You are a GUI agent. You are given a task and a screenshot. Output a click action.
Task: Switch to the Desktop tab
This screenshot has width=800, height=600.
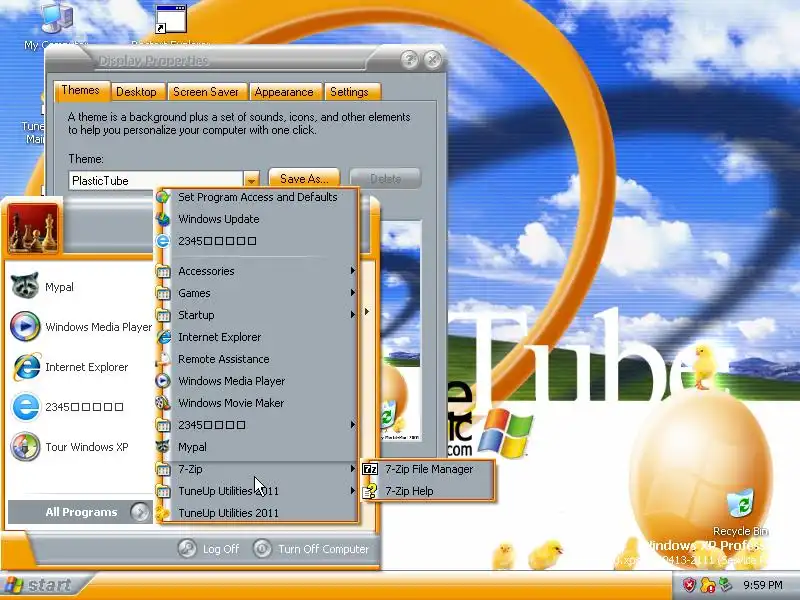click(136, 92)
